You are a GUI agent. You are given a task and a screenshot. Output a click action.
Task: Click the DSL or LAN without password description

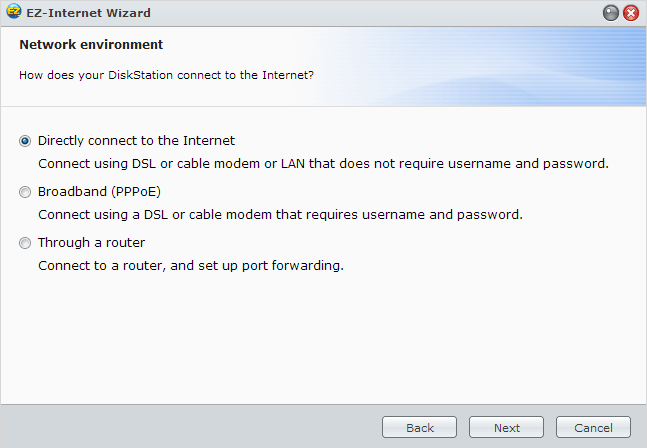323,163
